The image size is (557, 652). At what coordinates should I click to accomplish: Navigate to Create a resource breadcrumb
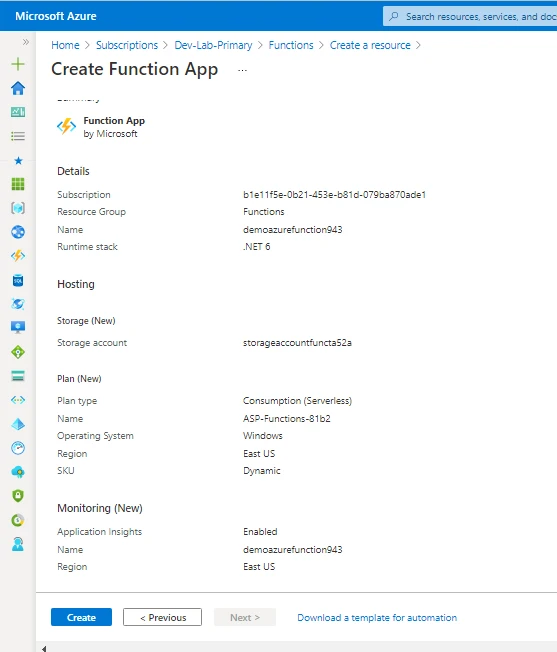(370, 45)
